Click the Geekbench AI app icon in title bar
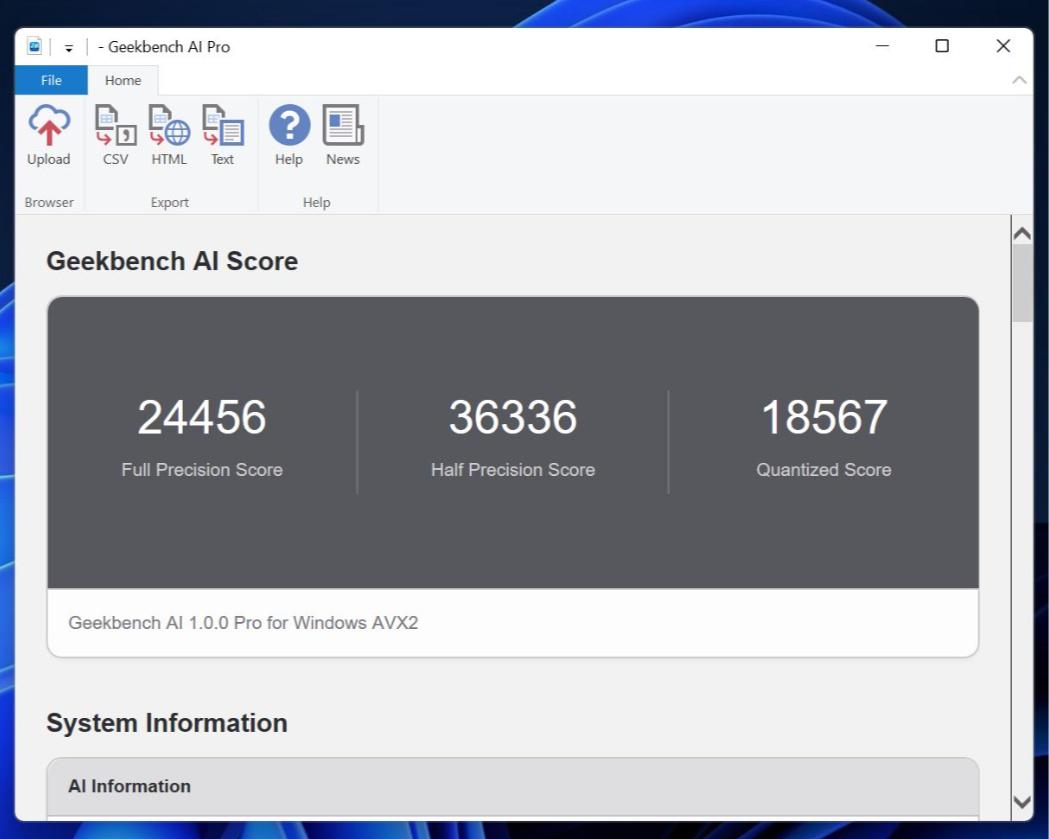This screenshot has height=839, width=1049. click(x=34, y=46)
